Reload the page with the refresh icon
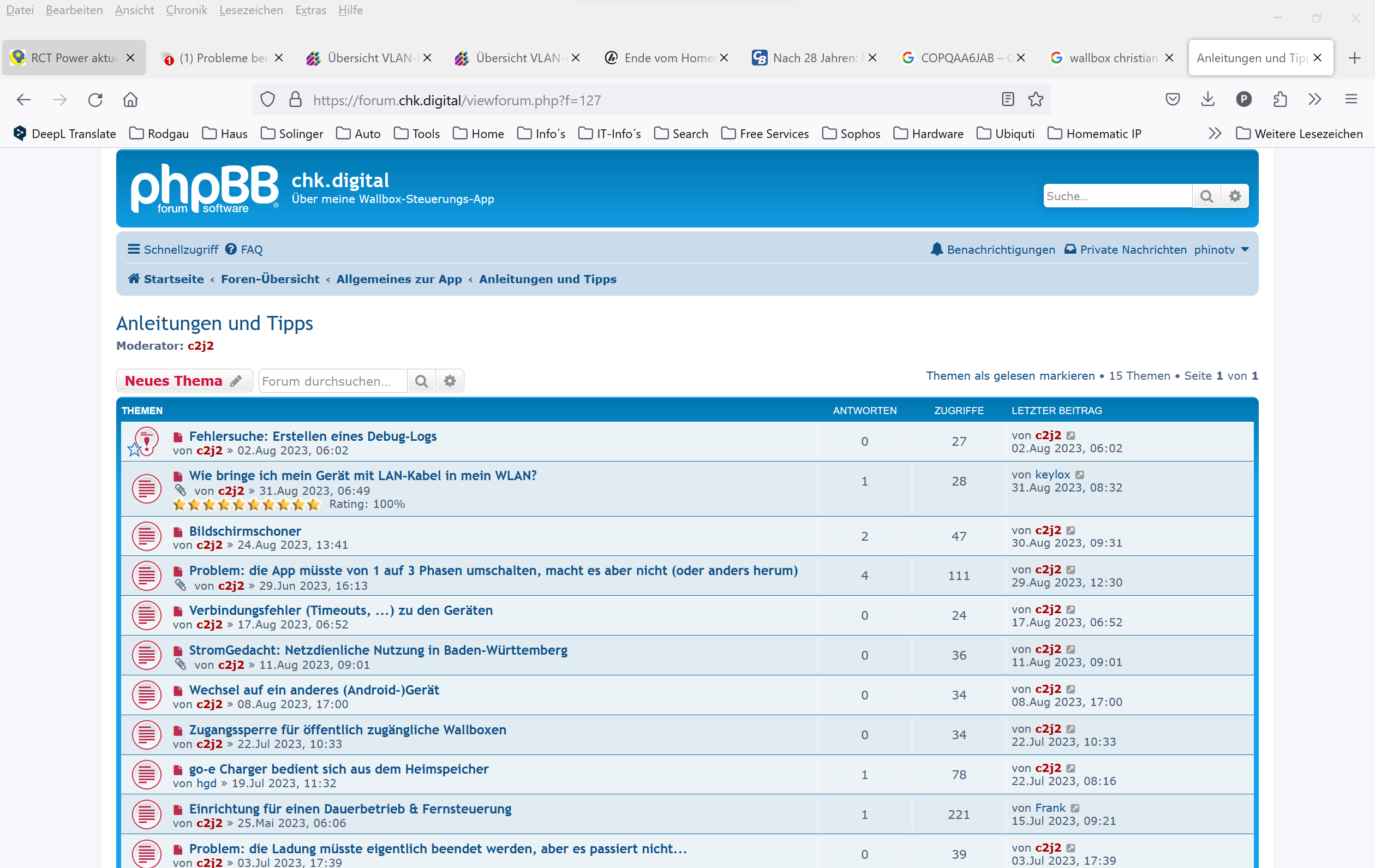This screenshot has width=1375, height=868. click(95, 100)
